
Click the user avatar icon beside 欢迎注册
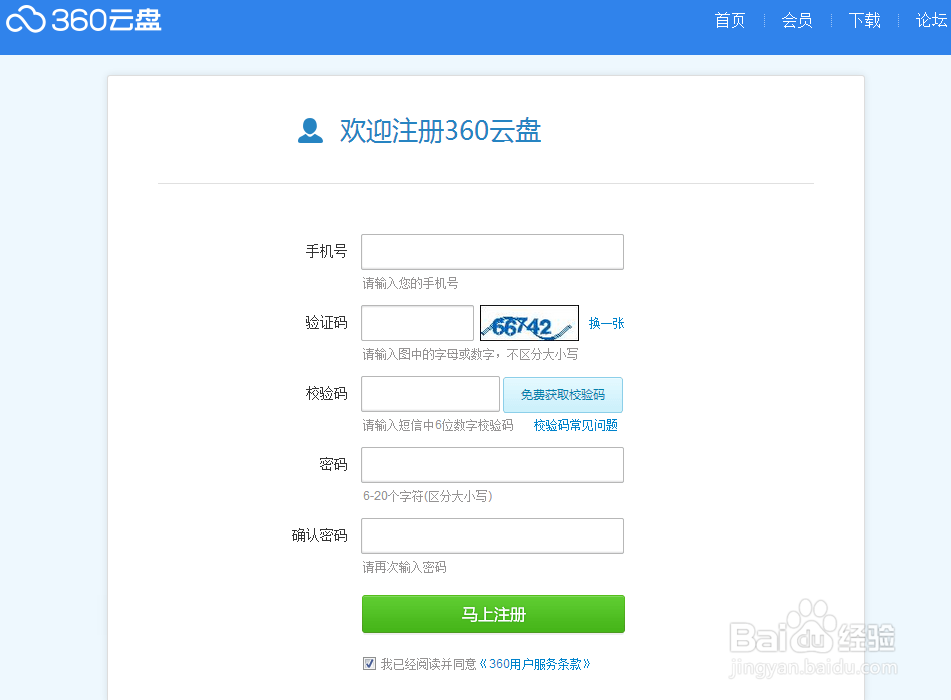[x=311, y=130]
